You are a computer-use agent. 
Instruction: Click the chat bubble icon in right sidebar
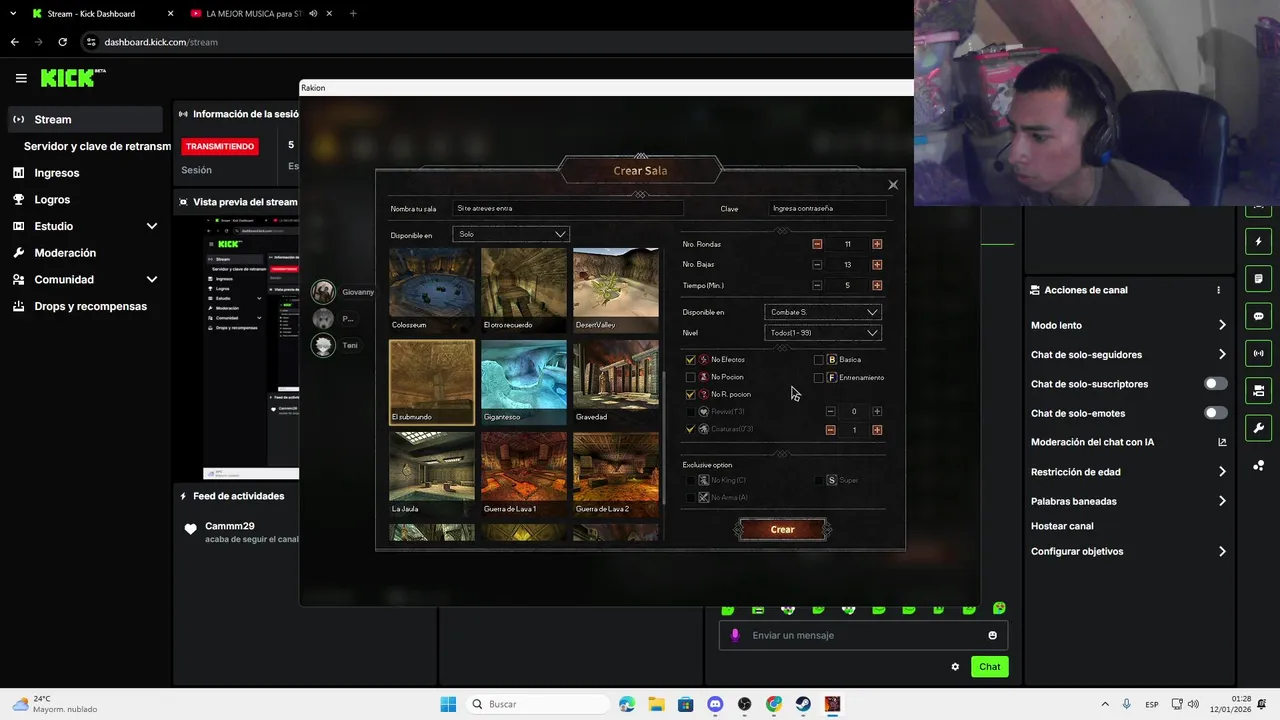point(1258,316)
